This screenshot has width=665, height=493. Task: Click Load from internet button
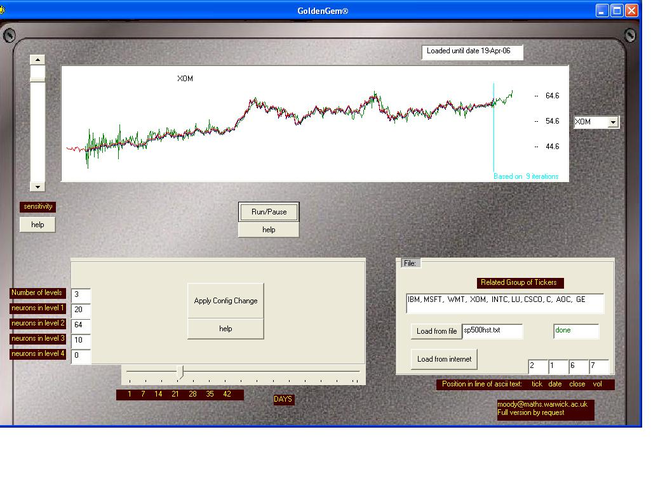click(x=444, y=359)
